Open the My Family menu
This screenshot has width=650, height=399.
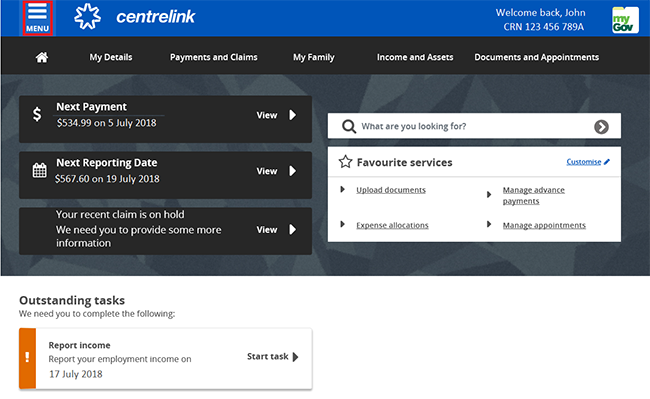click(314, 57)
